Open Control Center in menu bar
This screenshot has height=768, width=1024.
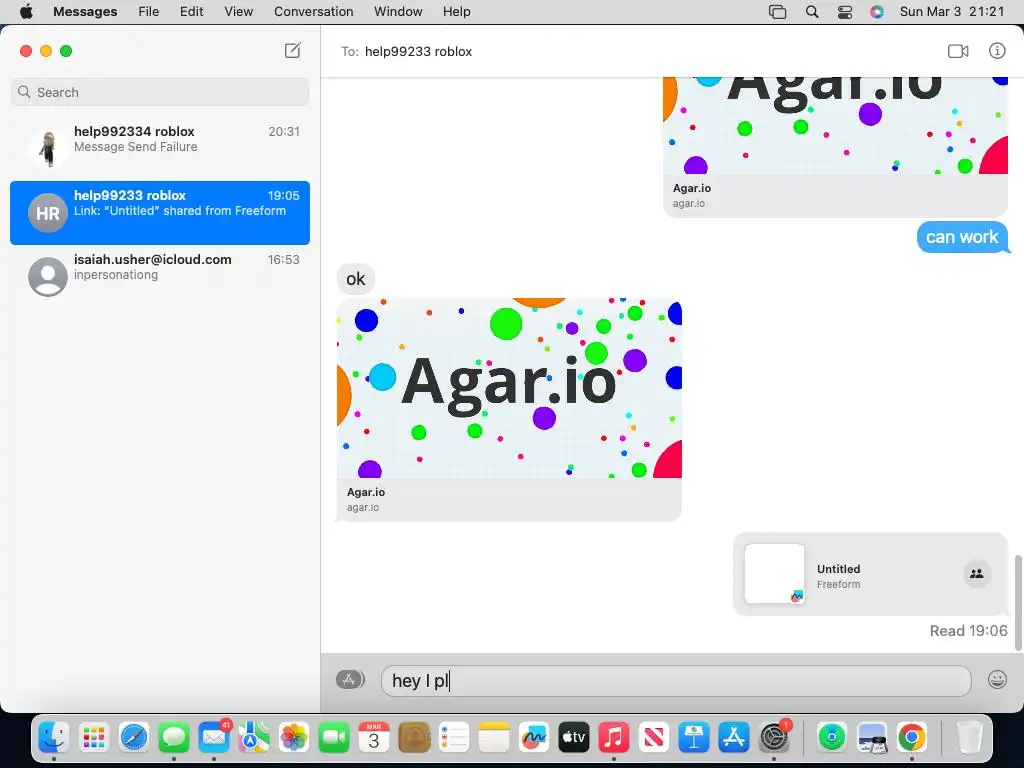844,12
